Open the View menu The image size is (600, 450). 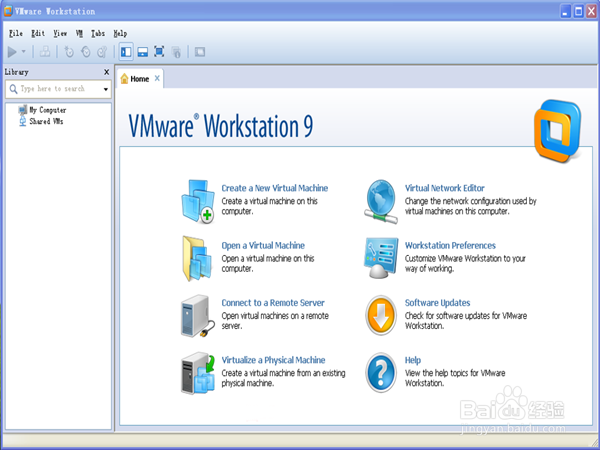point(60,34)
